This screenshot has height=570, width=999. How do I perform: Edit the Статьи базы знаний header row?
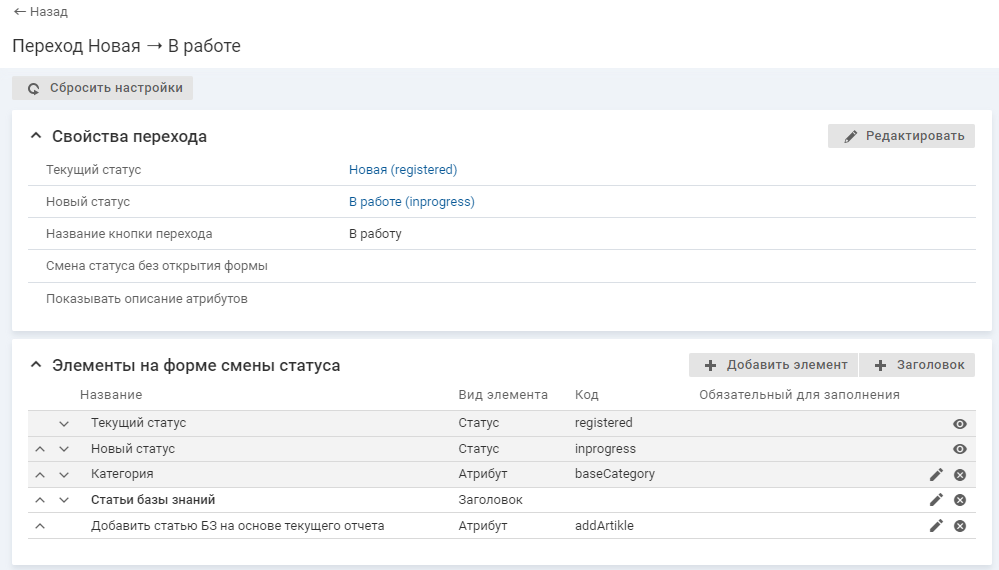pyautogui.click(x=936, y=500)
